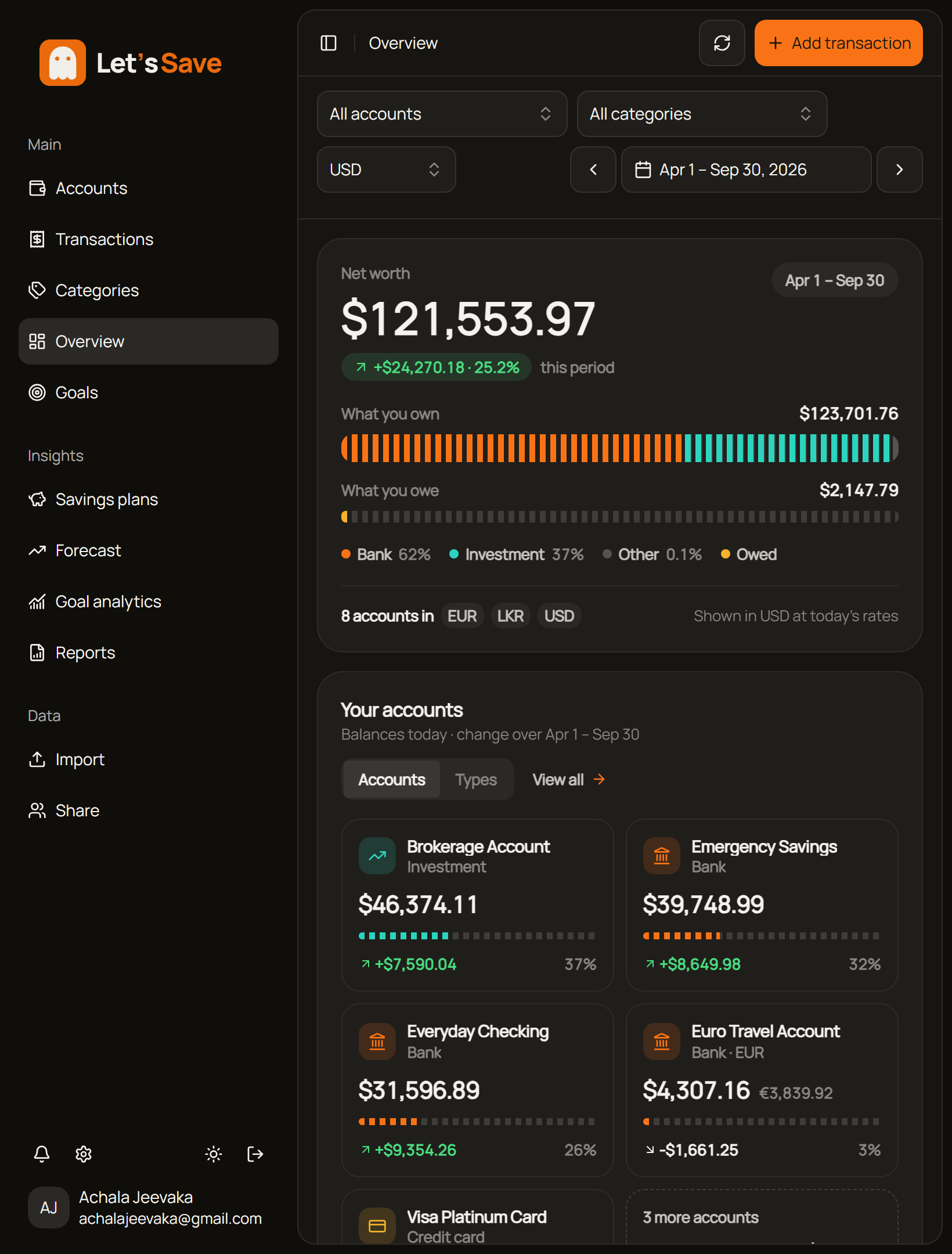Open Transactions in the sidebar

click(x=149, y=239)
